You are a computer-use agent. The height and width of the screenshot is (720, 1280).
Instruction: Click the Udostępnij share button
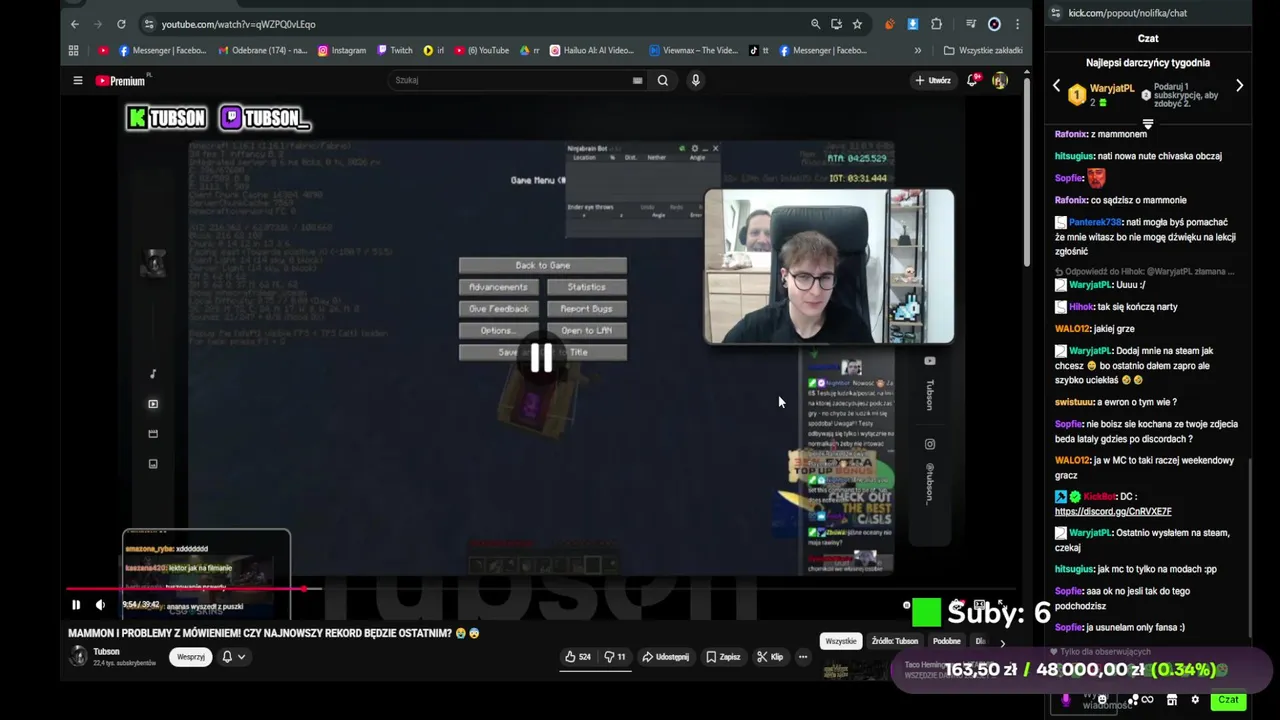(x=665, y=657)
